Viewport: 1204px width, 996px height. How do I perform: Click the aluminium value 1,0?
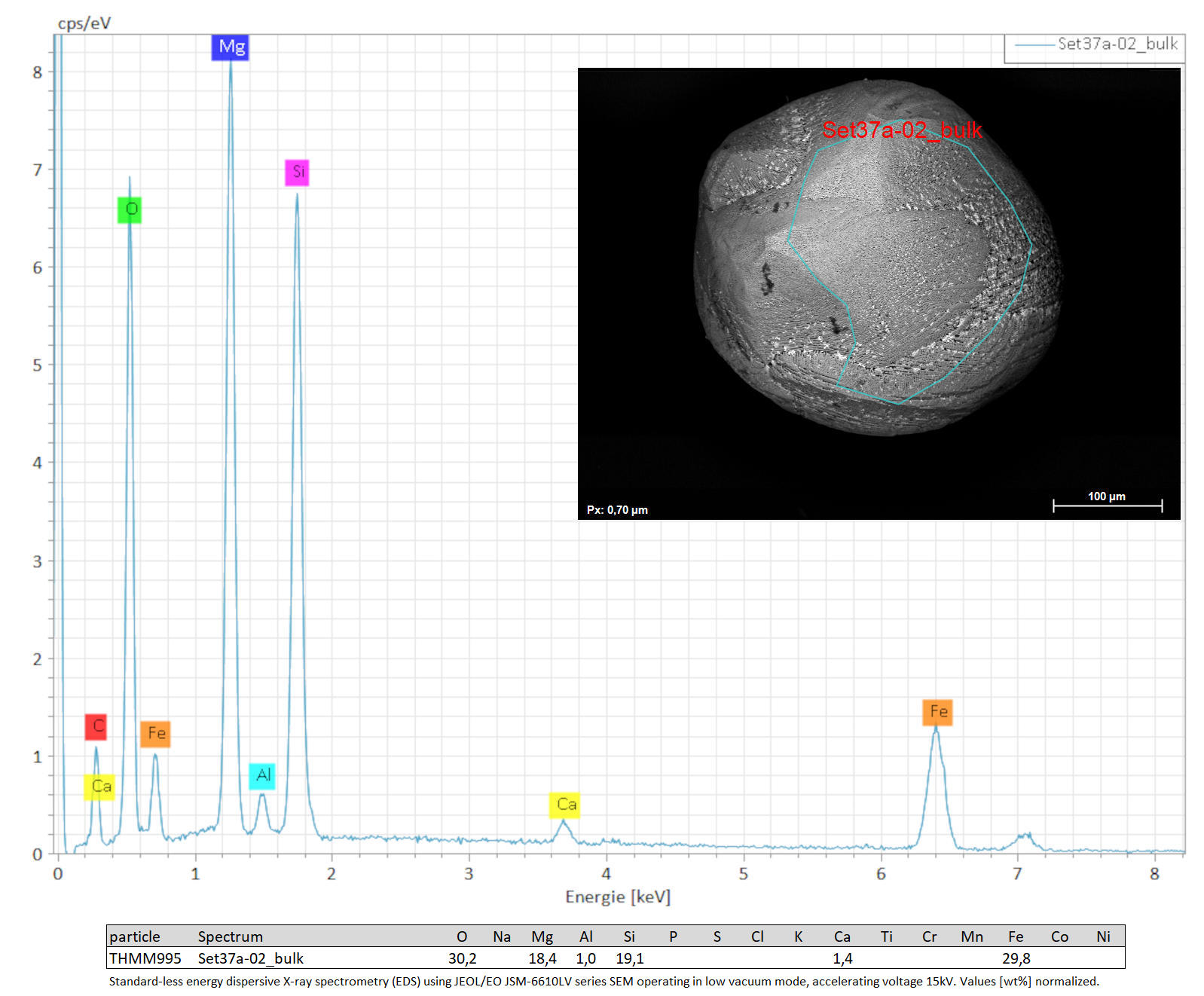coord(586,958)
